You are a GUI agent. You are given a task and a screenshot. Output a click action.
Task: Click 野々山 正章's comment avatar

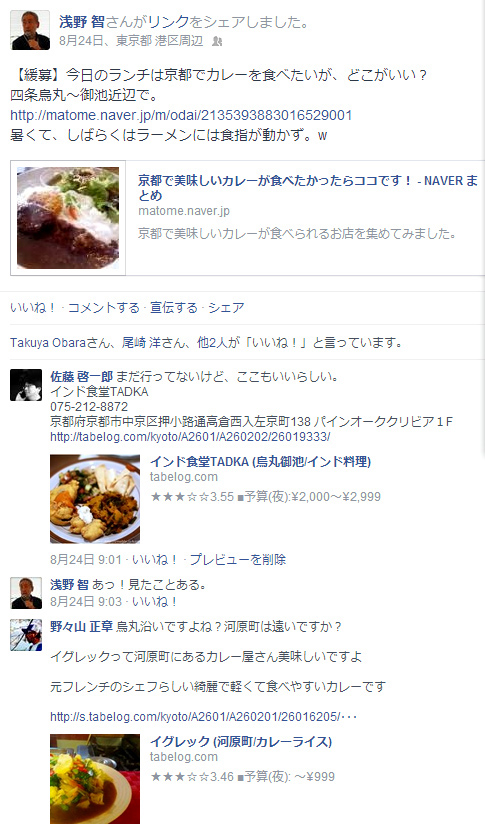click(26, 635)
